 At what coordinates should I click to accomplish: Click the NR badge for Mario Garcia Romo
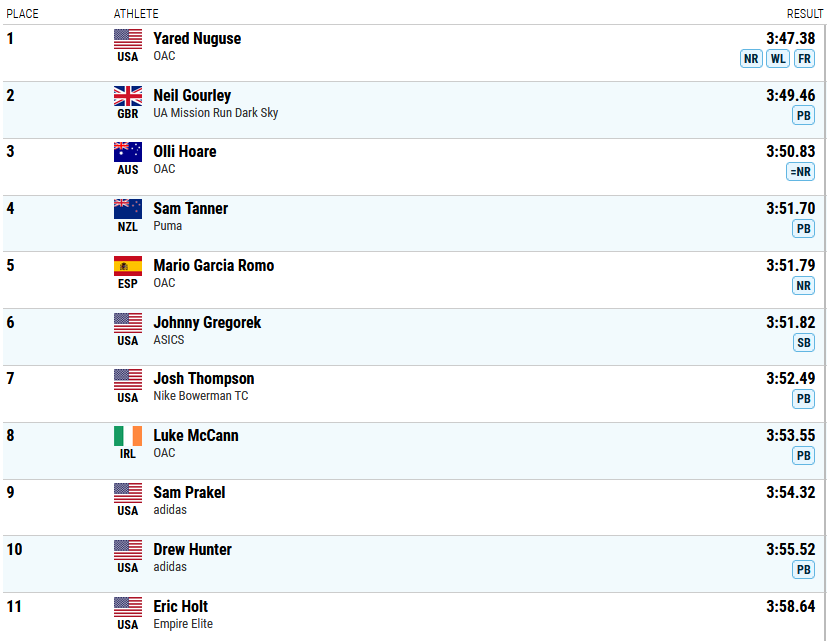point(803,286)
